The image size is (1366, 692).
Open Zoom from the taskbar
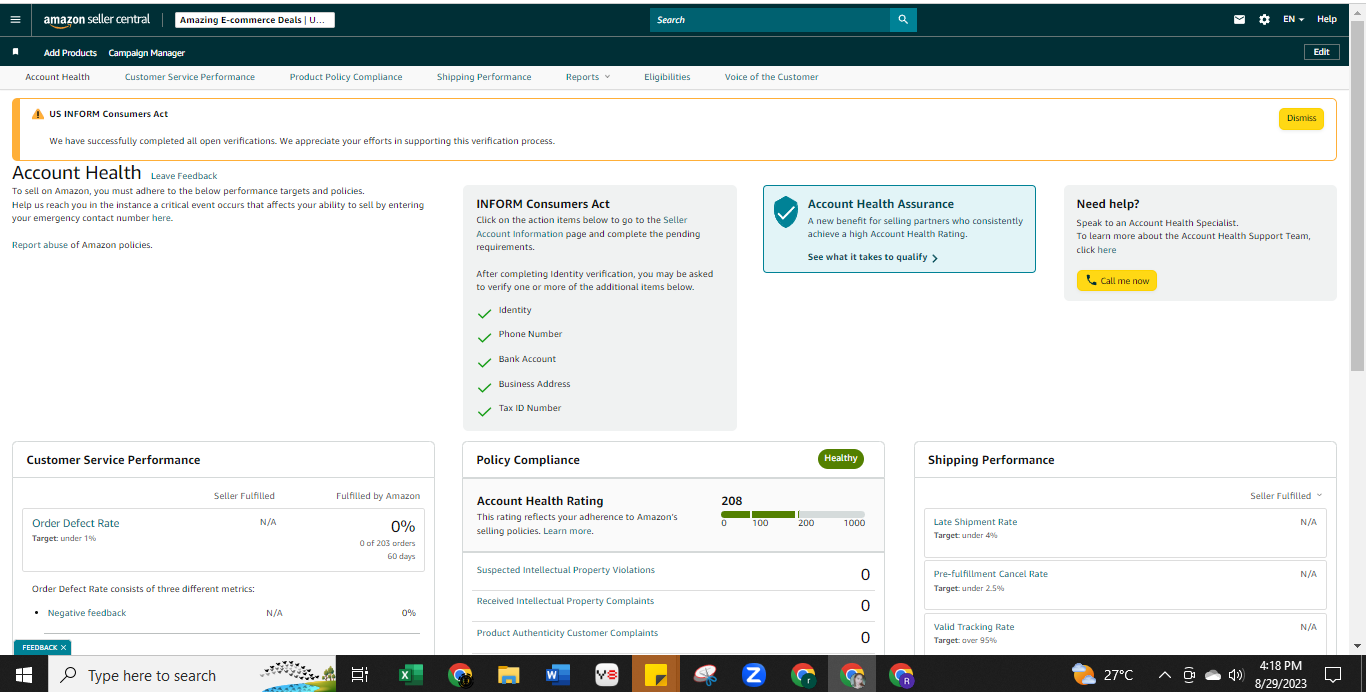click(754, 675)
